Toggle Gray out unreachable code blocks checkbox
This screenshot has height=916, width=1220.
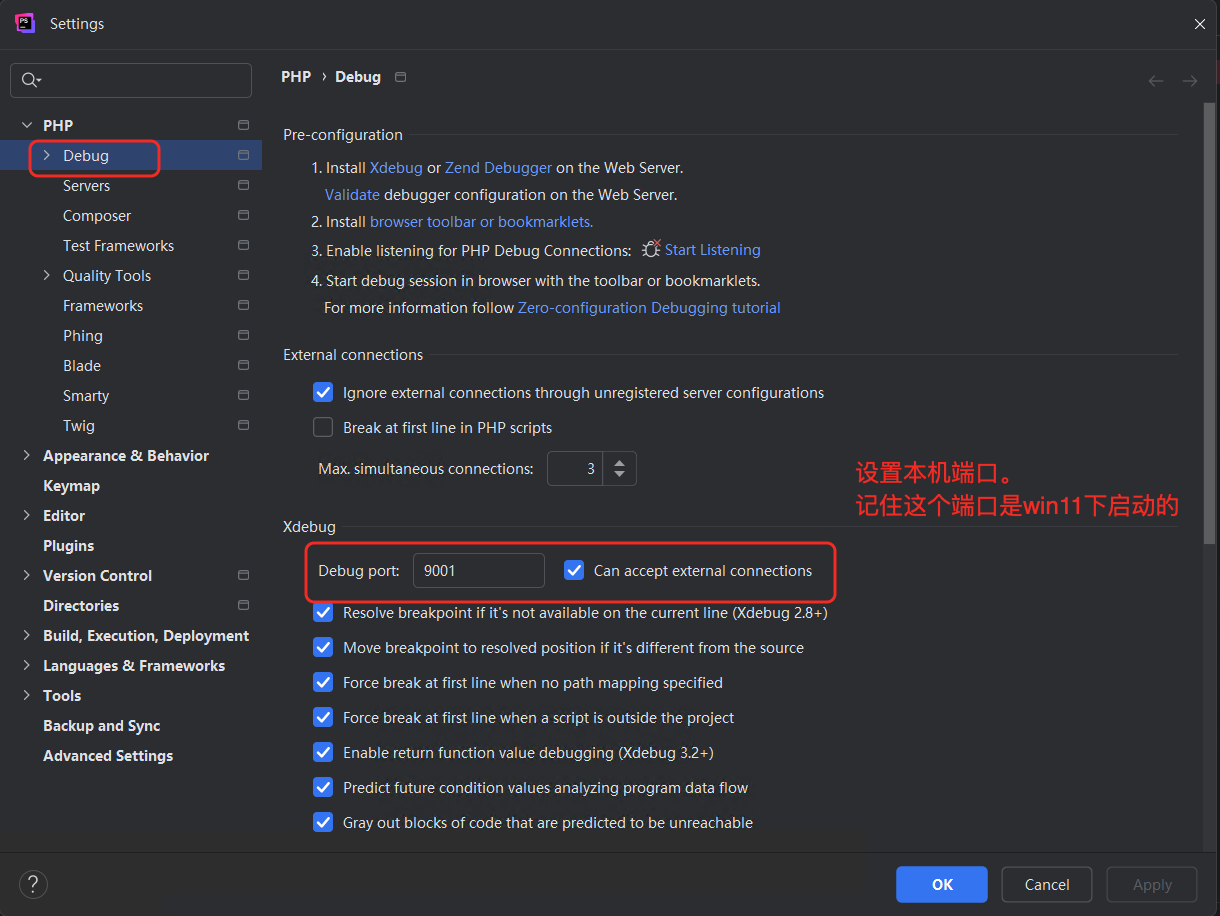tap(323, 822)
